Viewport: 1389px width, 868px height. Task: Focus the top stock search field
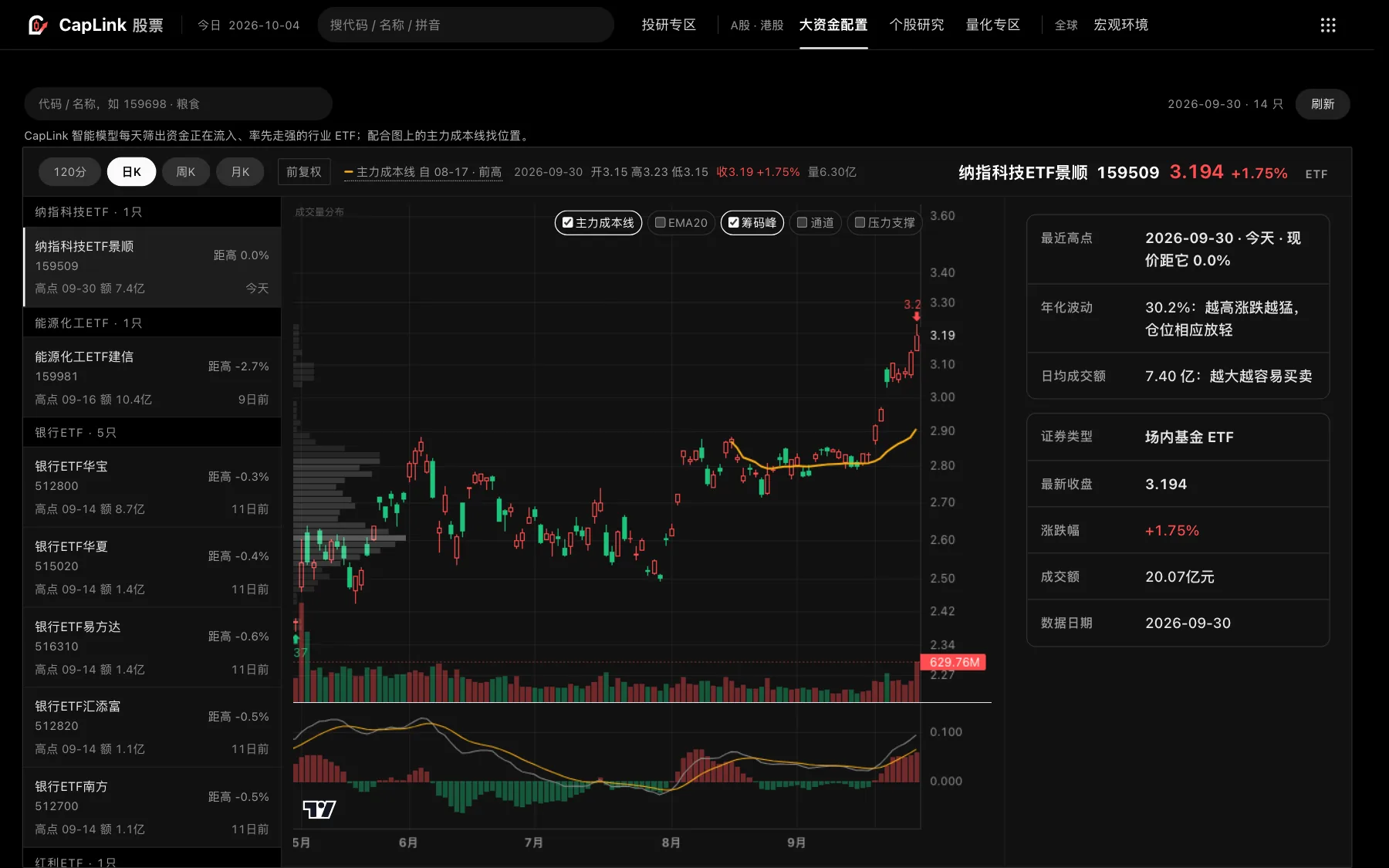[x=465, y=25]
